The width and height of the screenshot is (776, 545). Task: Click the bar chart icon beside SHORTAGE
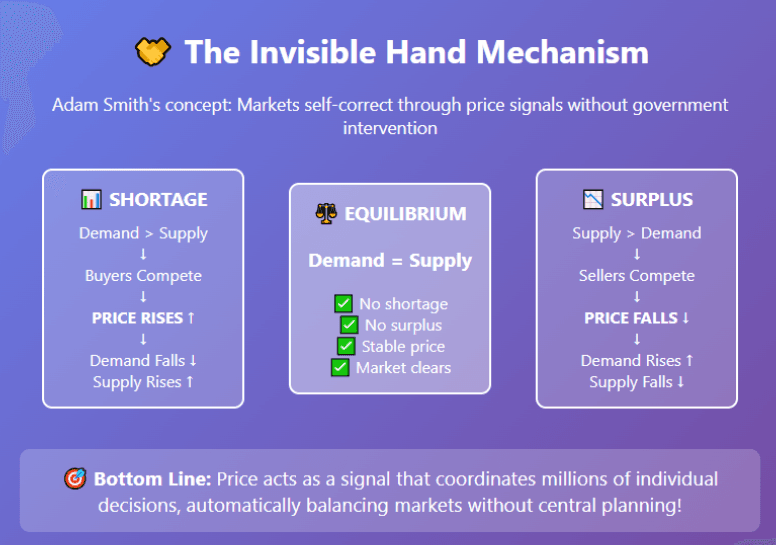pos(91,200)
